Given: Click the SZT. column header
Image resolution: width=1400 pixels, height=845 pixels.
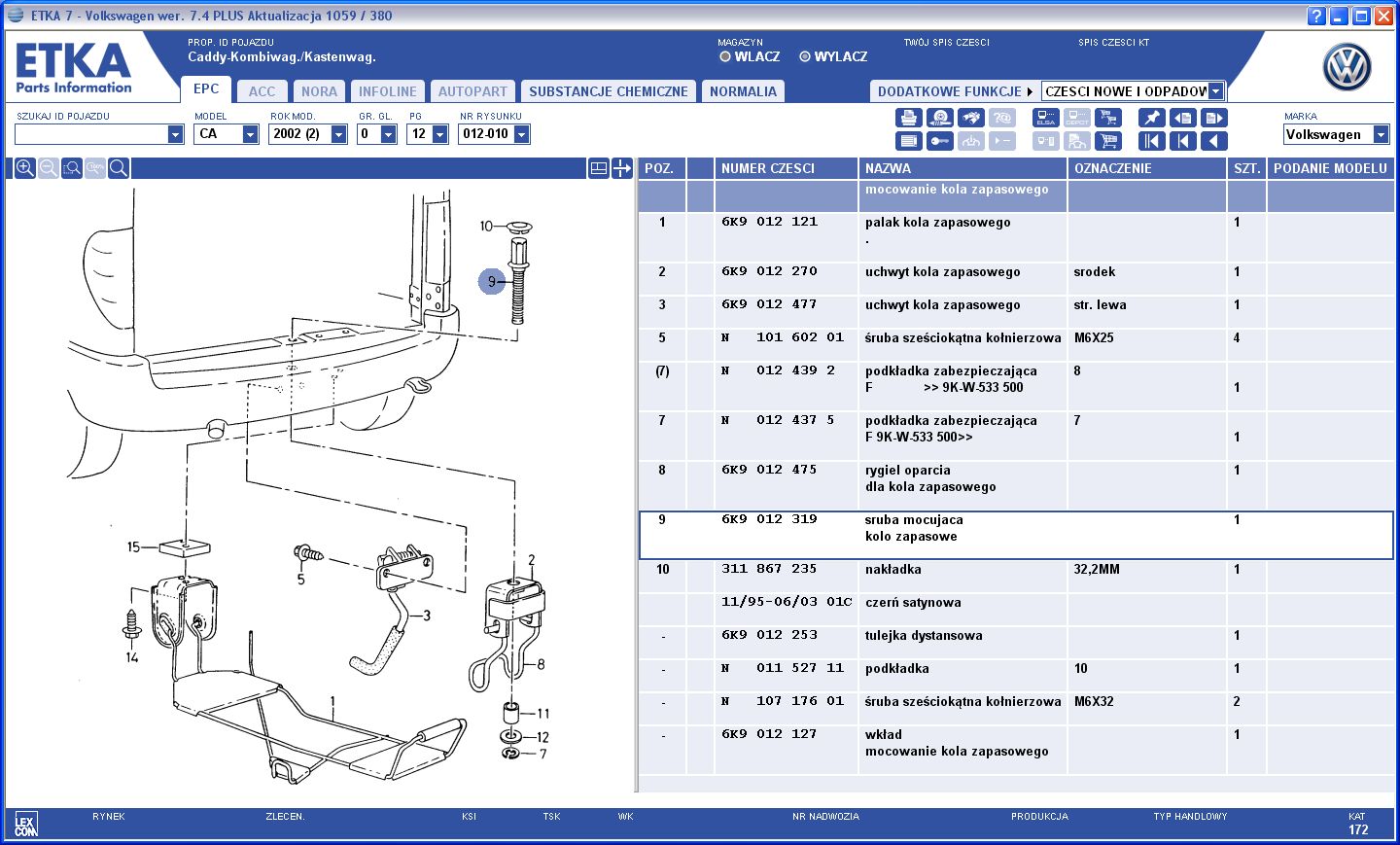Looking at the screenshot, I should (x=1246, y=168).
